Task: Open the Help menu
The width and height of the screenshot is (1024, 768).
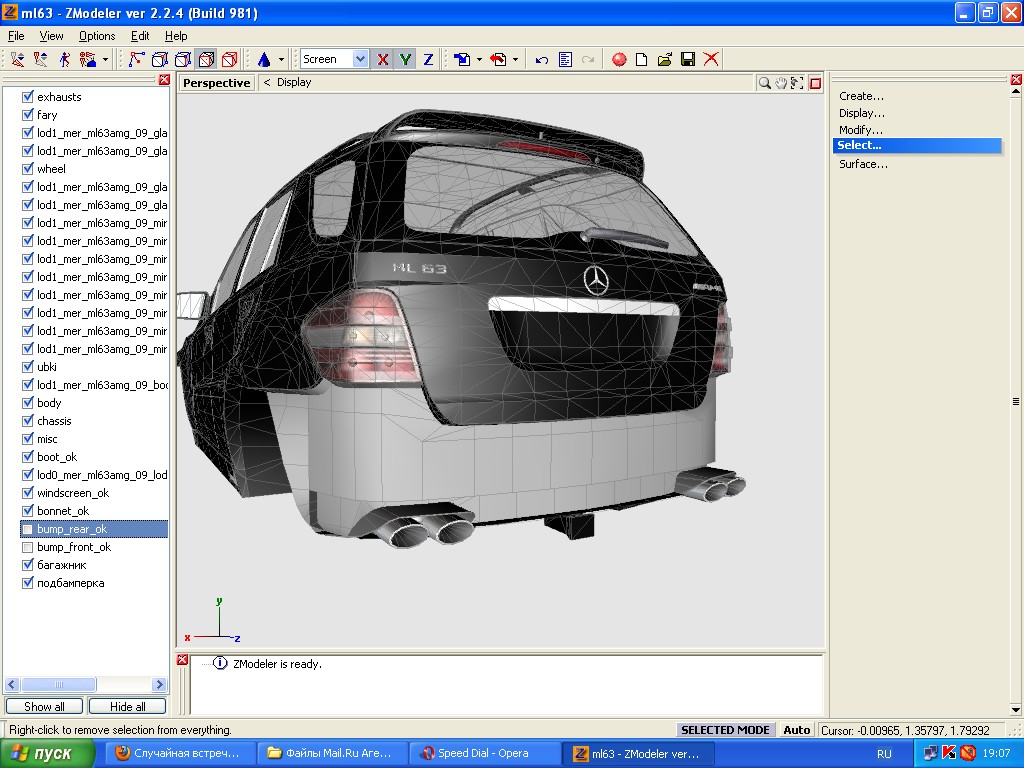Action: pyautogui.click(x=176, y=36)
